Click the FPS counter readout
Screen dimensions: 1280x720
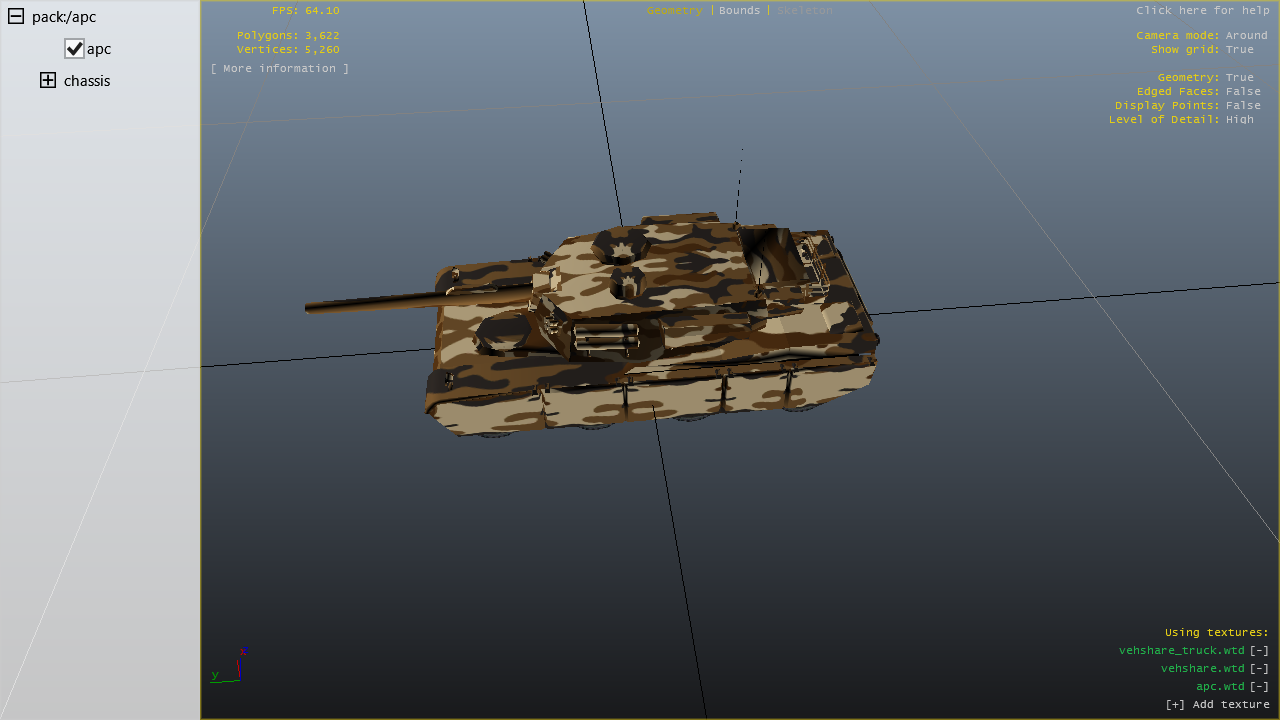point(306,10)
